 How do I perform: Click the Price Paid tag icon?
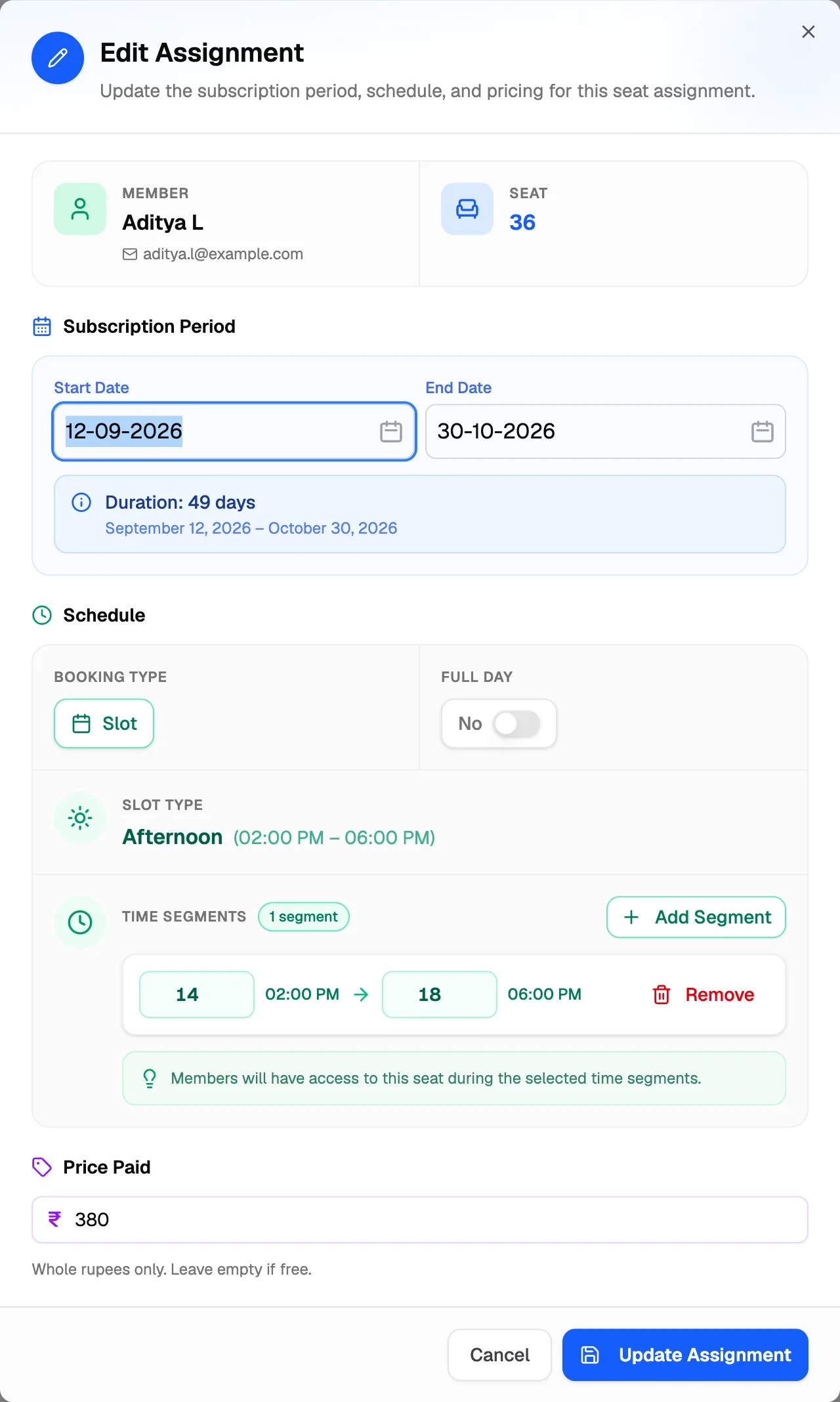pyautogui.click(x=42, y=1167)
